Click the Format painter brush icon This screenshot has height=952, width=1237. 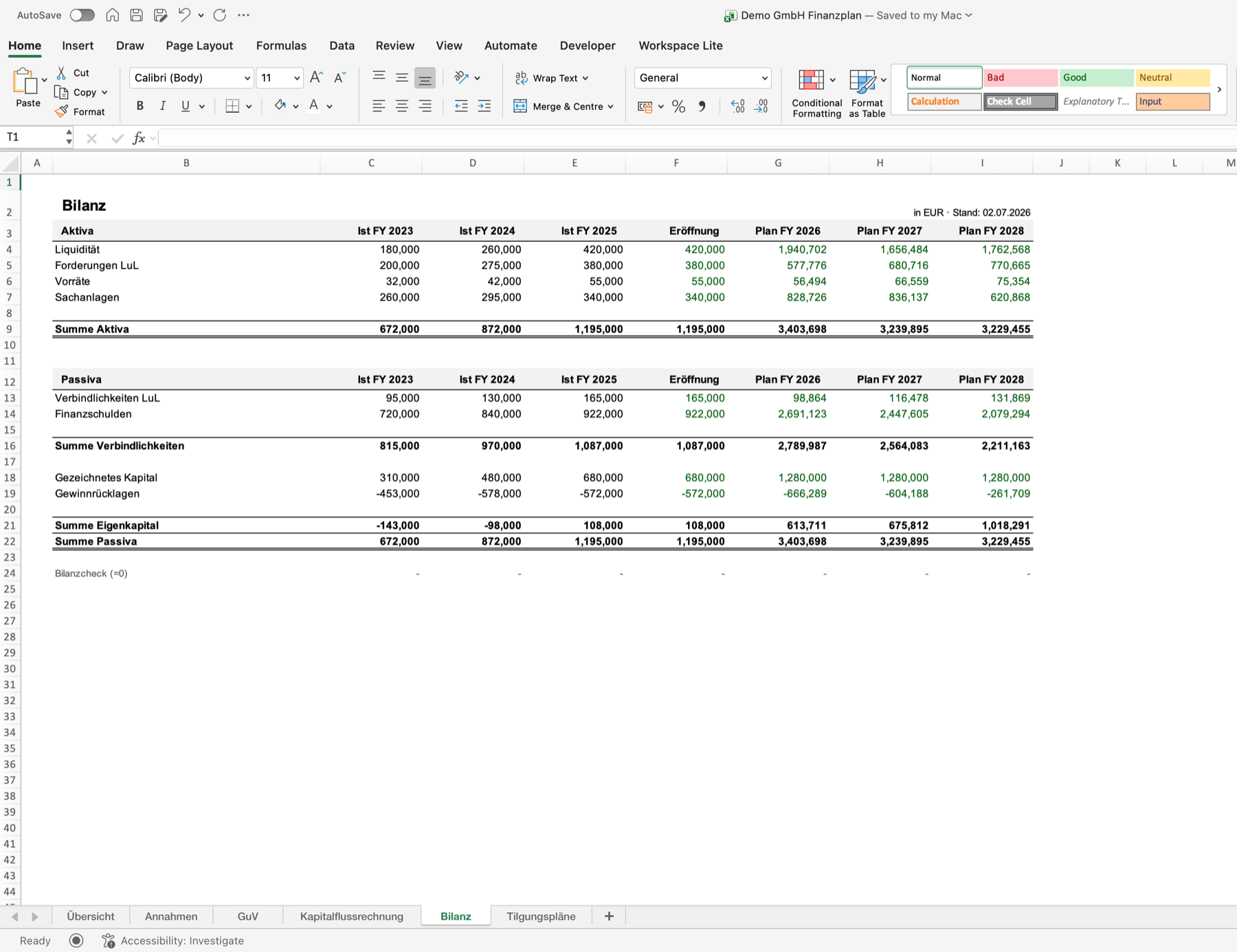pyautogui.click(x=62, y=111)
